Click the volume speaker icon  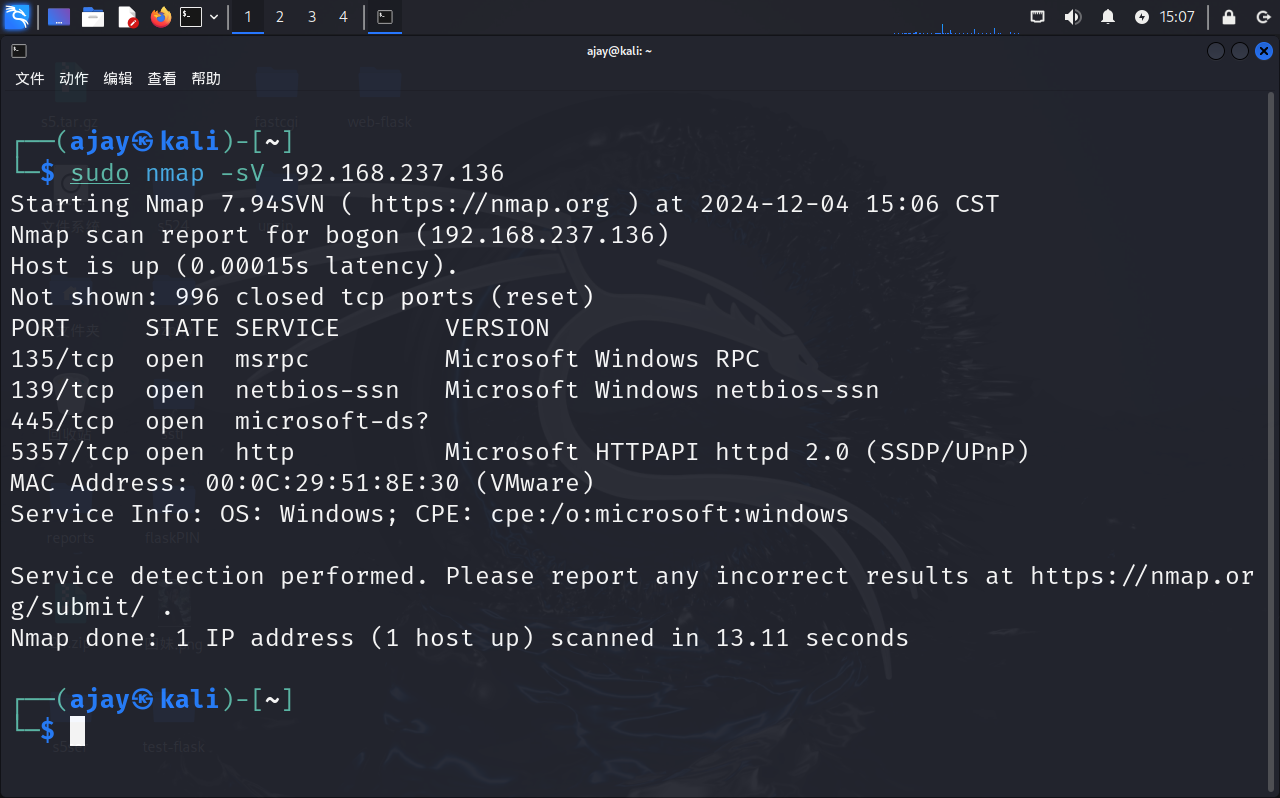pos(1073,17)
